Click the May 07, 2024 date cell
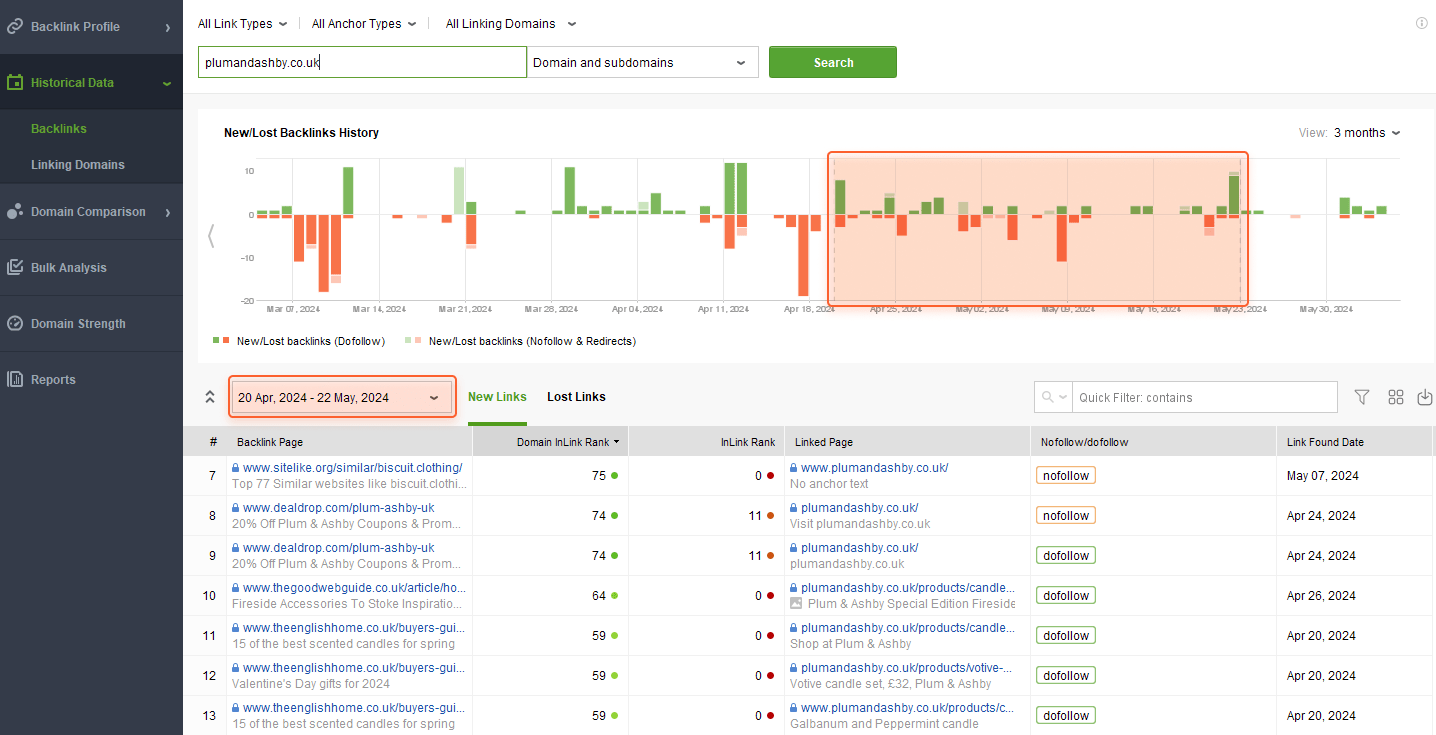The height and width of the screenshot is (735, 1436). [x=1323, y=476]
